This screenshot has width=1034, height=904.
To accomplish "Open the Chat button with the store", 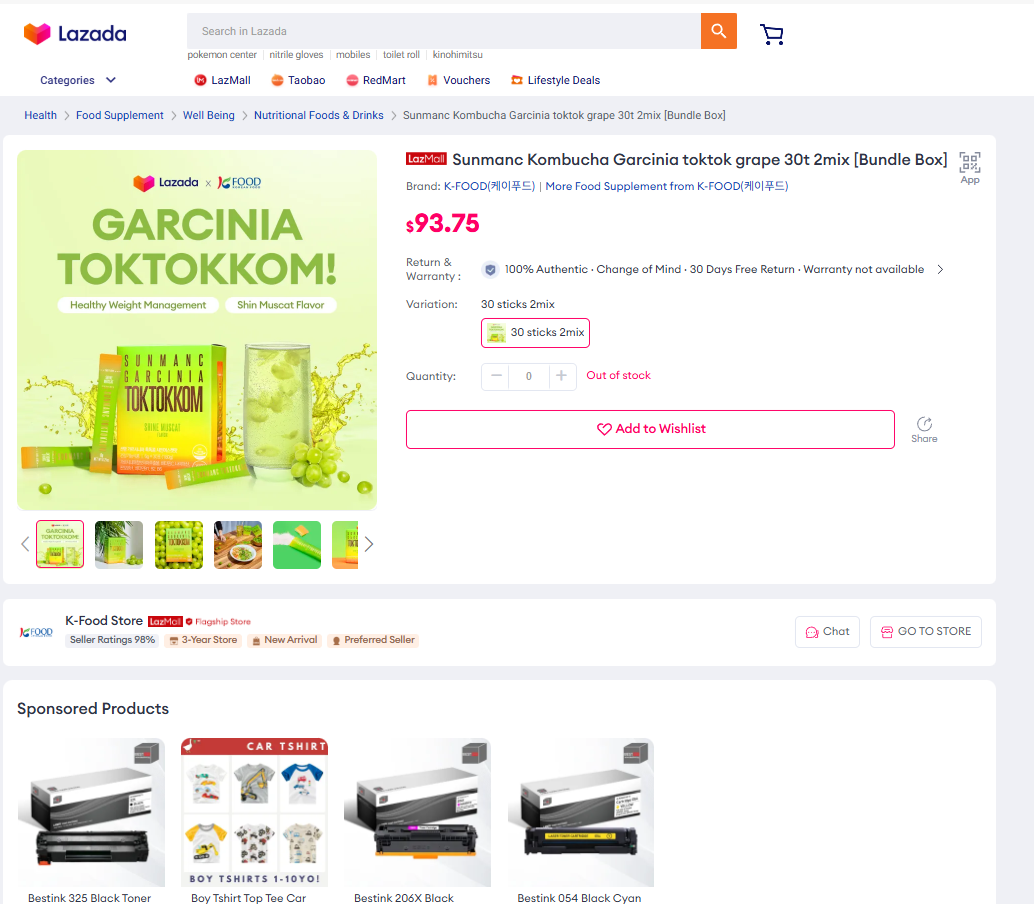I will click(x=827, y=632).
